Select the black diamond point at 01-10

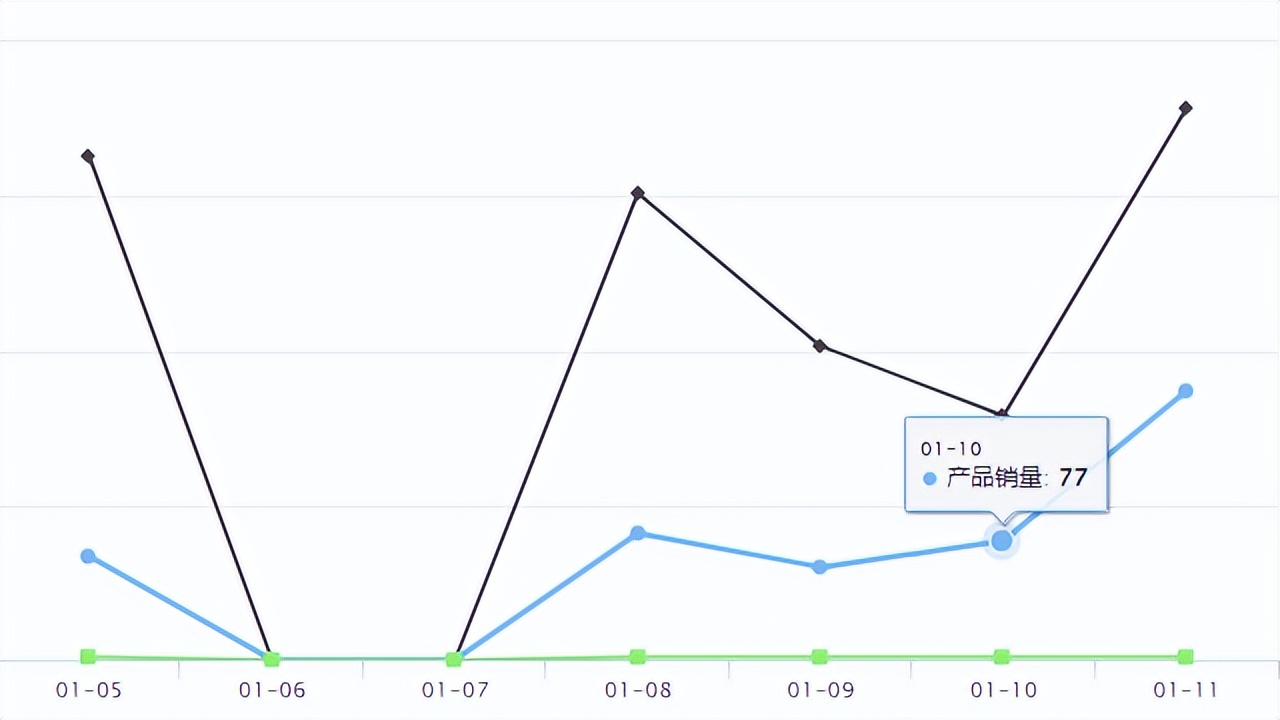(x=1002, y=414)
